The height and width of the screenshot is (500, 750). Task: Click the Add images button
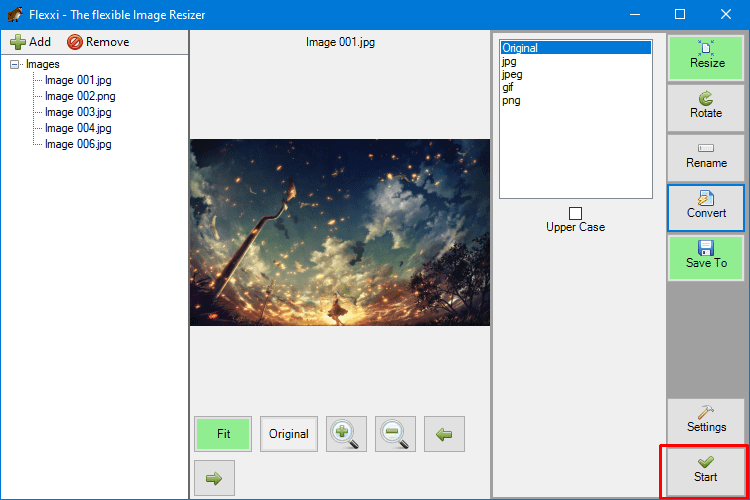tap(30, 42)
